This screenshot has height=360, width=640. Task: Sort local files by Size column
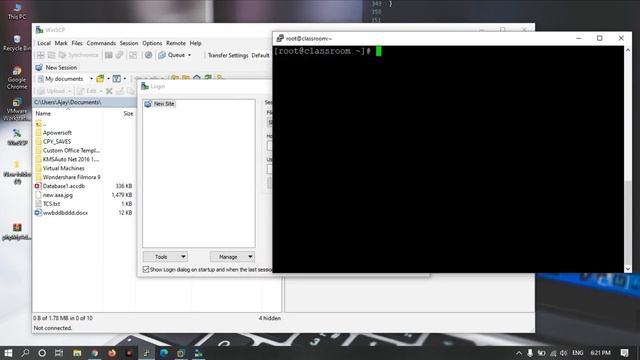coord(119,113)
